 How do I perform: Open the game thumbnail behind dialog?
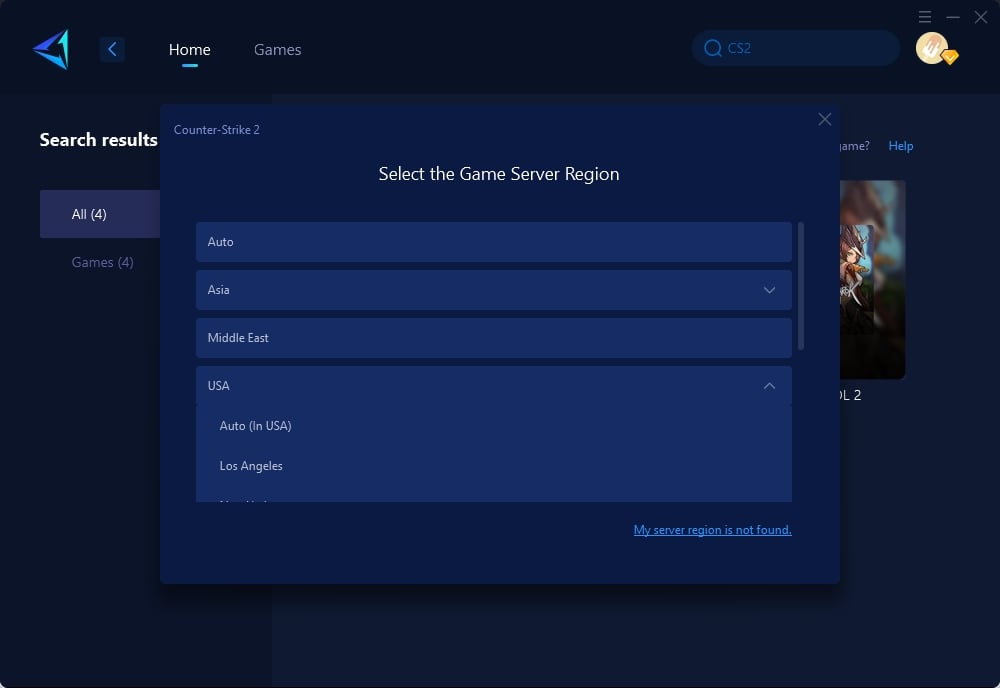(872, 280)
